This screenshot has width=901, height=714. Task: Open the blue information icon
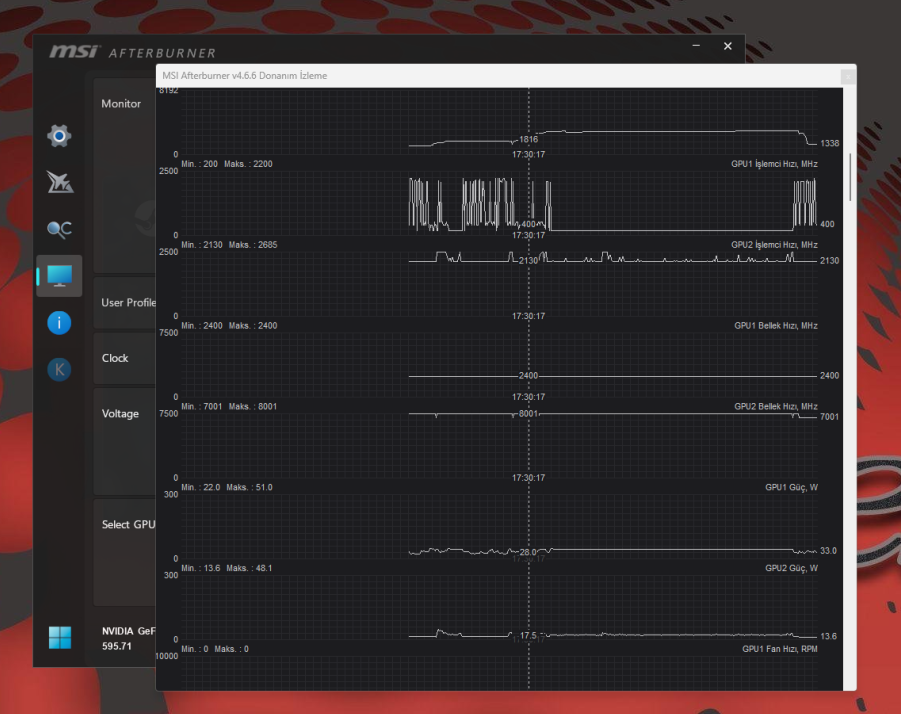coord(59,323)
